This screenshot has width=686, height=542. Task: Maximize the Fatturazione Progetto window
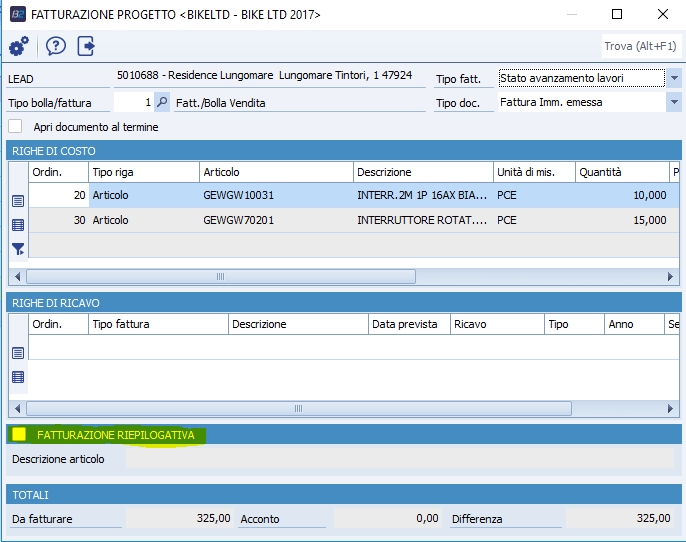[617, 14]
